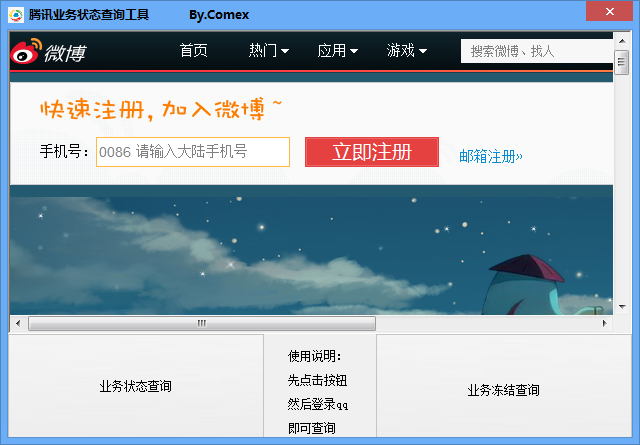Click the 使用说明: instruction text
The width and height of the screenshot is (640, 445).
[314, 356]
